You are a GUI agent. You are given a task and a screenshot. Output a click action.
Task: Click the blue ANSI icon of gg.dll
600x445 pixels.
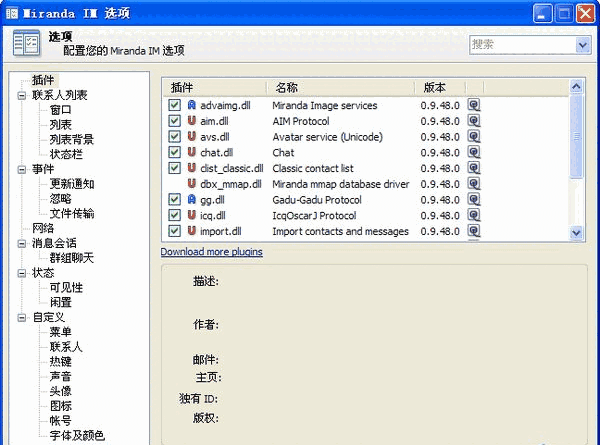point(192,199)
